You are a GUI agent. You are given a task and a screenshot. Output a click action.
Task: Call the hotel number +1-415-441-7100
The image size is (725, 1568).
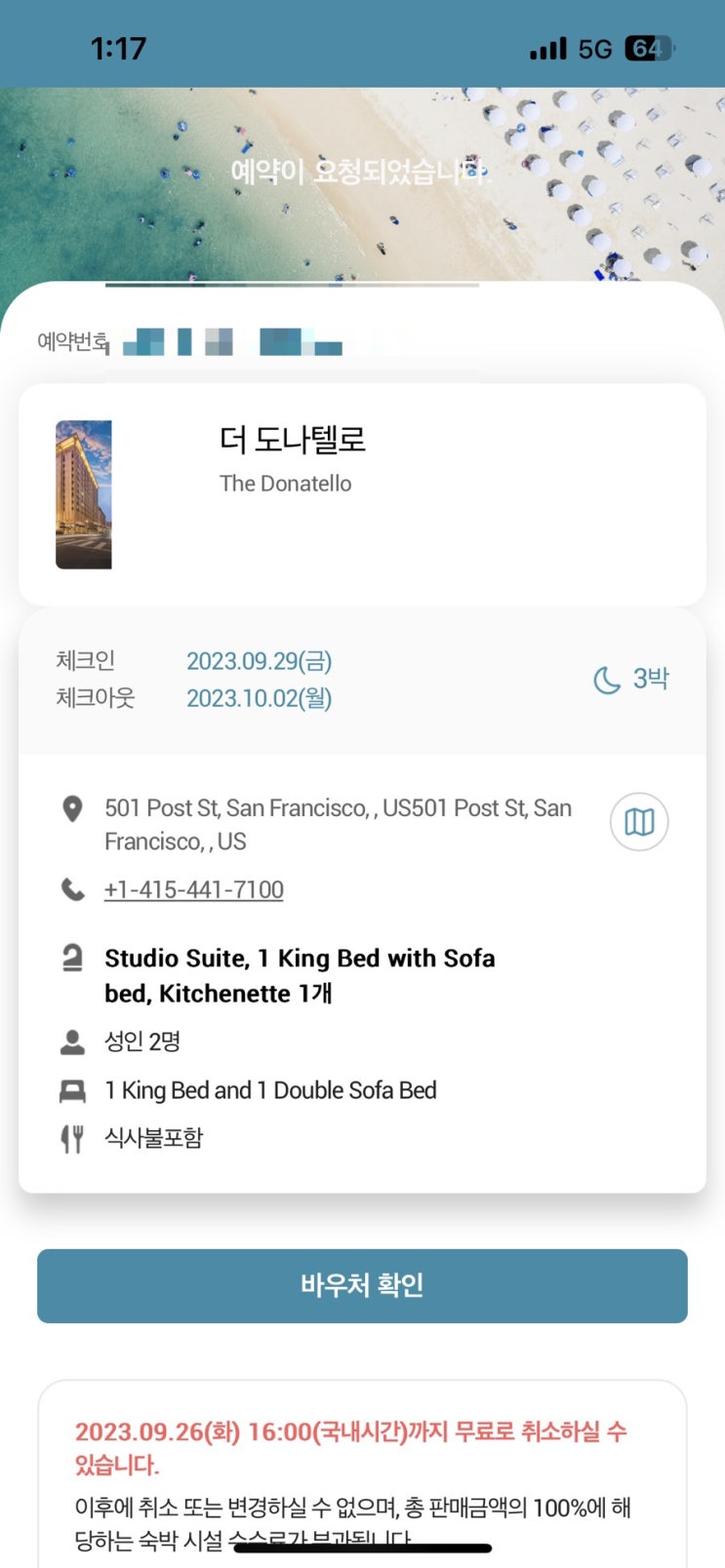coord(194,889)
